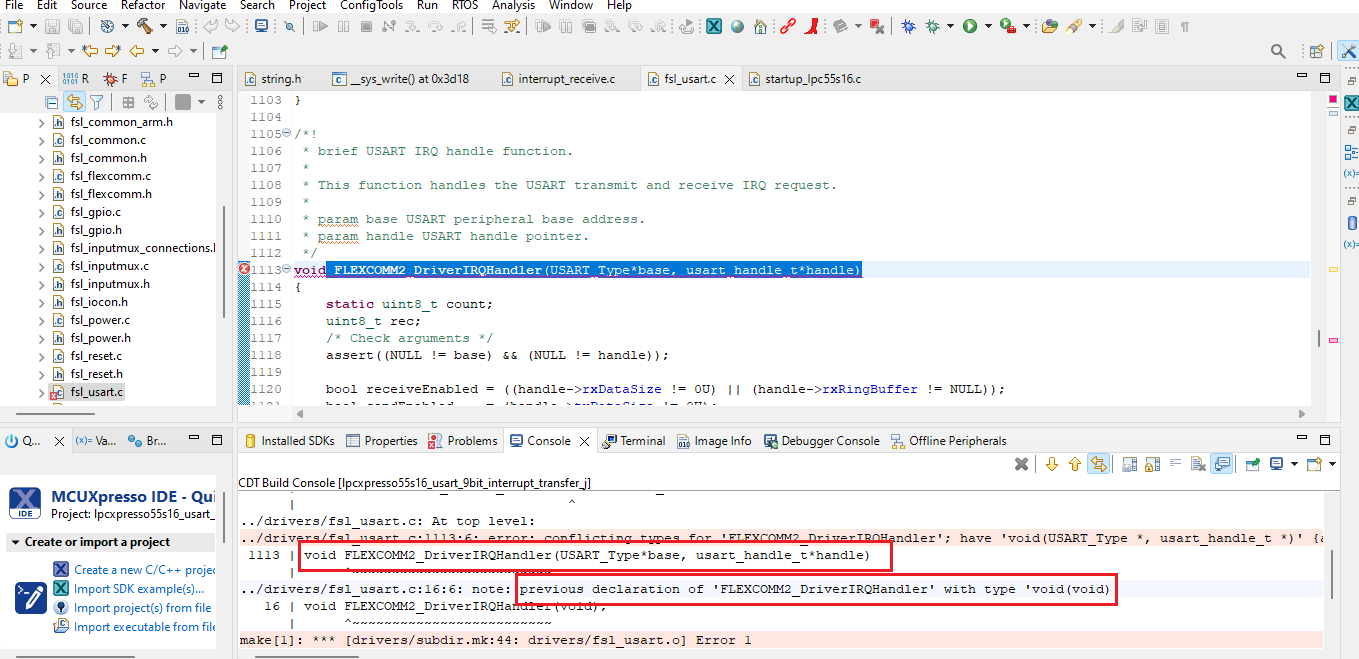
Task: Start a debug session with the bug icon
Action: (909, 27)
